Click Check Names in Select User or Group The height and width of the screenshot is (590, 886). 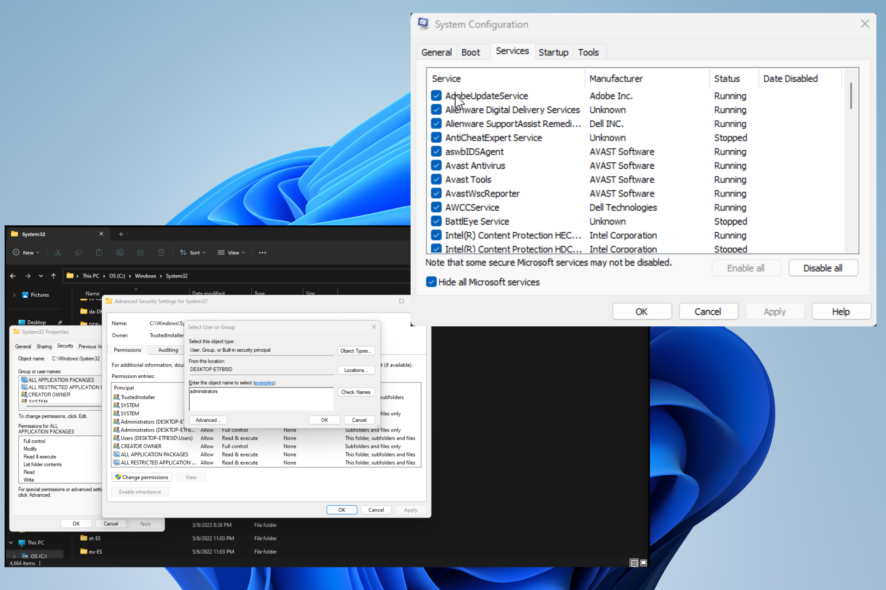pyautogui.click(x=355, y=392)
